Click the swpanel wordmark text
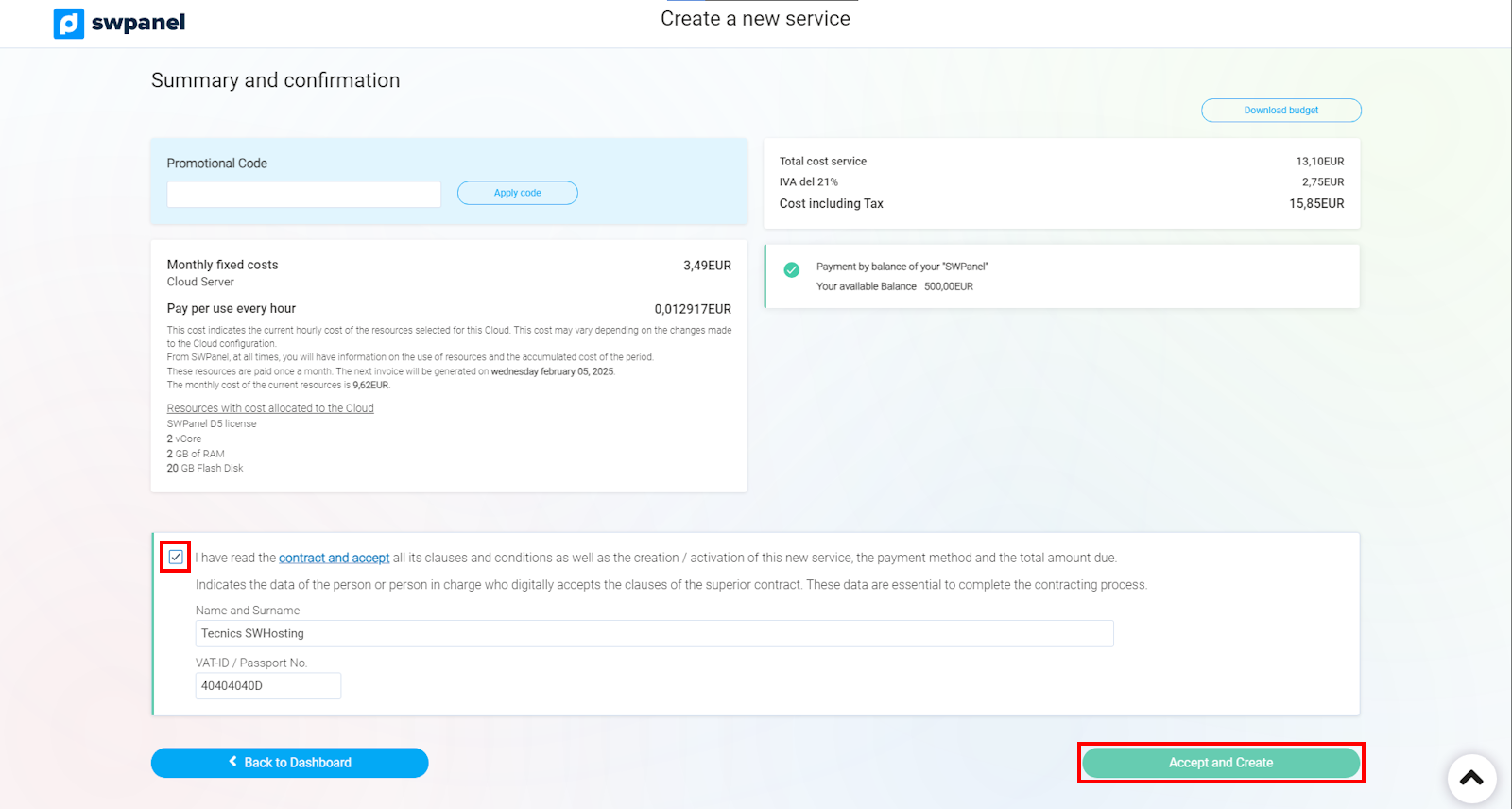Screen dimensions: 1512x809 (138, 23)
